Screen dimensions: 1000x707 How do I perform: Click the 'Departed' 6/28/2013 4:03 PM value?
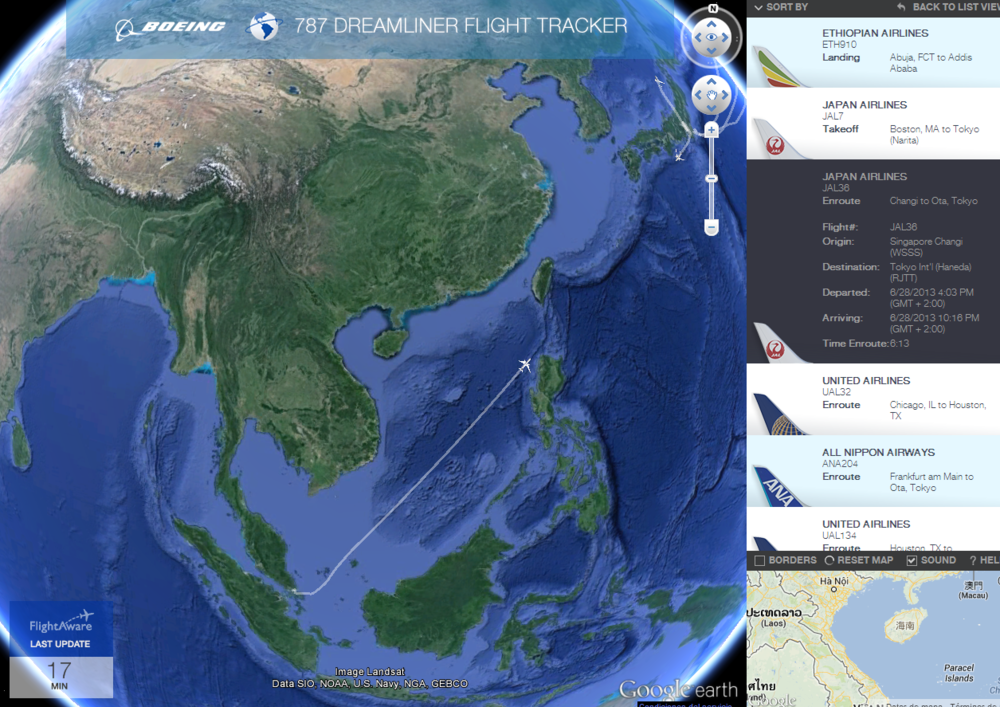tap(931, 298)
